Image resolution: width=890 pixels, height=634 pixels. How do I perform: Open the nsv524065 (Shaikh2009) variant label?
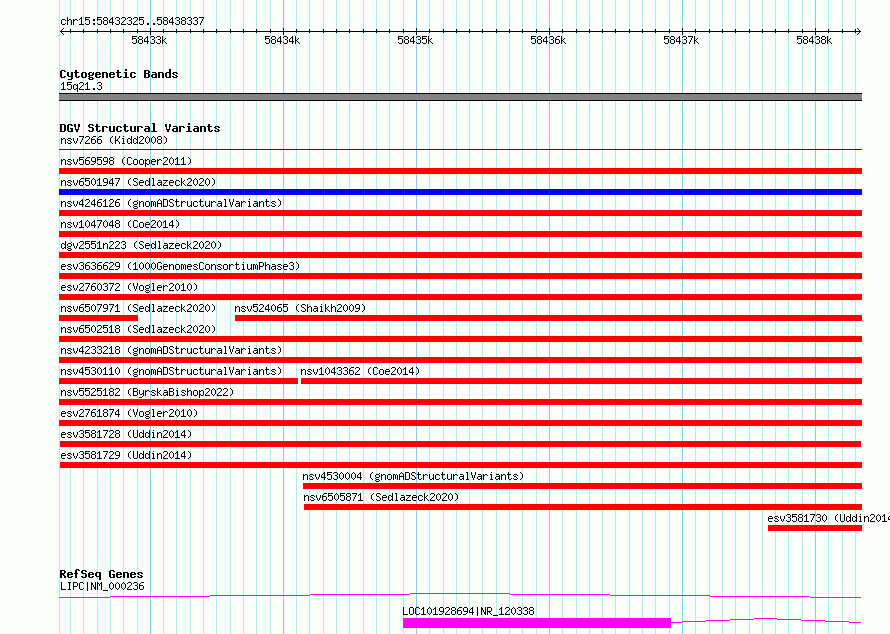click(x=300, y=308)
